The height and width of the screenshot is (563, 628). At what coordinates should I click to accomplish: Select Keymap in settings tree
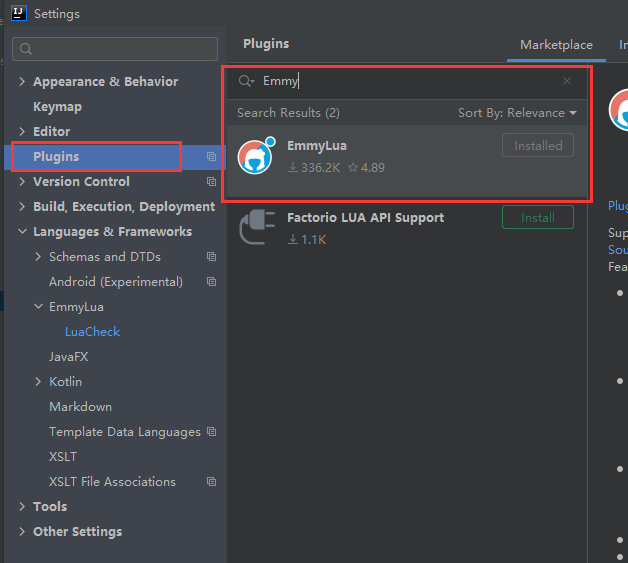click(58, 107)
